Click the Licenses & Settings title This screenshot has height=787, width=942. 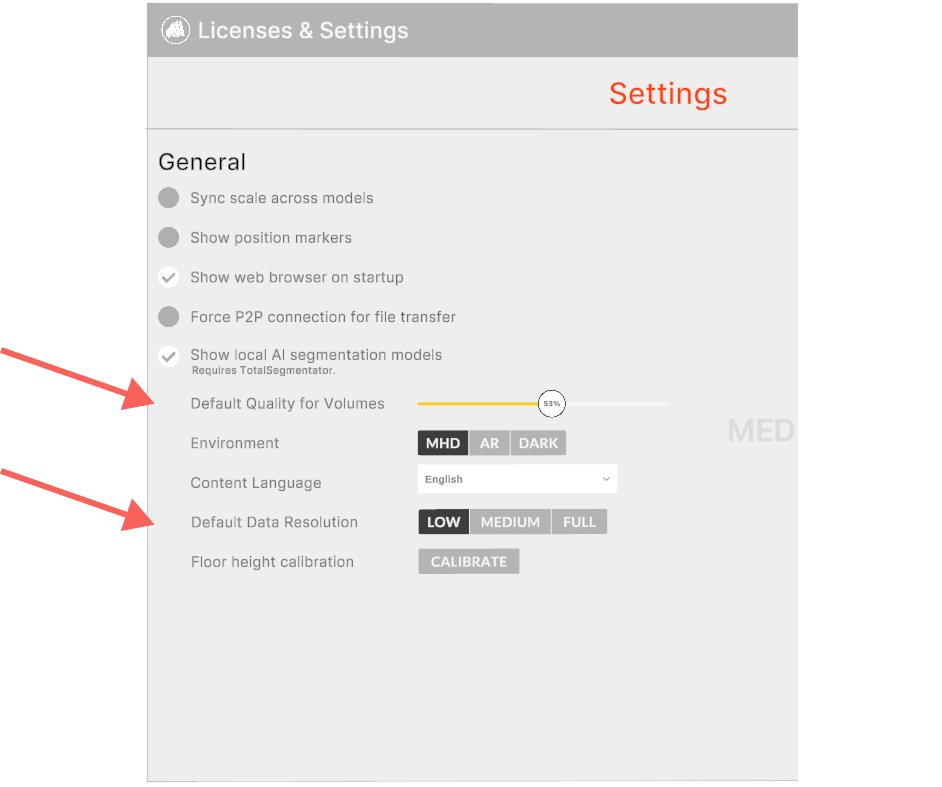click(303, 30)
